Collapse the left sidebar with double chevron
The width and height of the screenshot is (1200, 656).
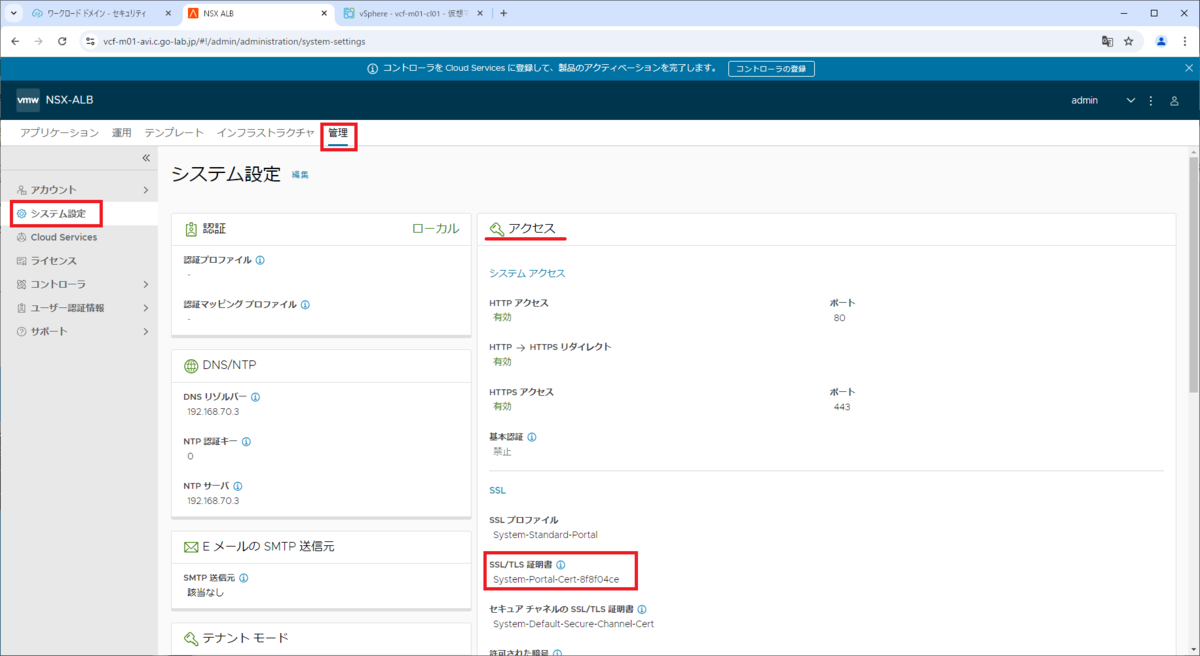[x=145, y=158]
